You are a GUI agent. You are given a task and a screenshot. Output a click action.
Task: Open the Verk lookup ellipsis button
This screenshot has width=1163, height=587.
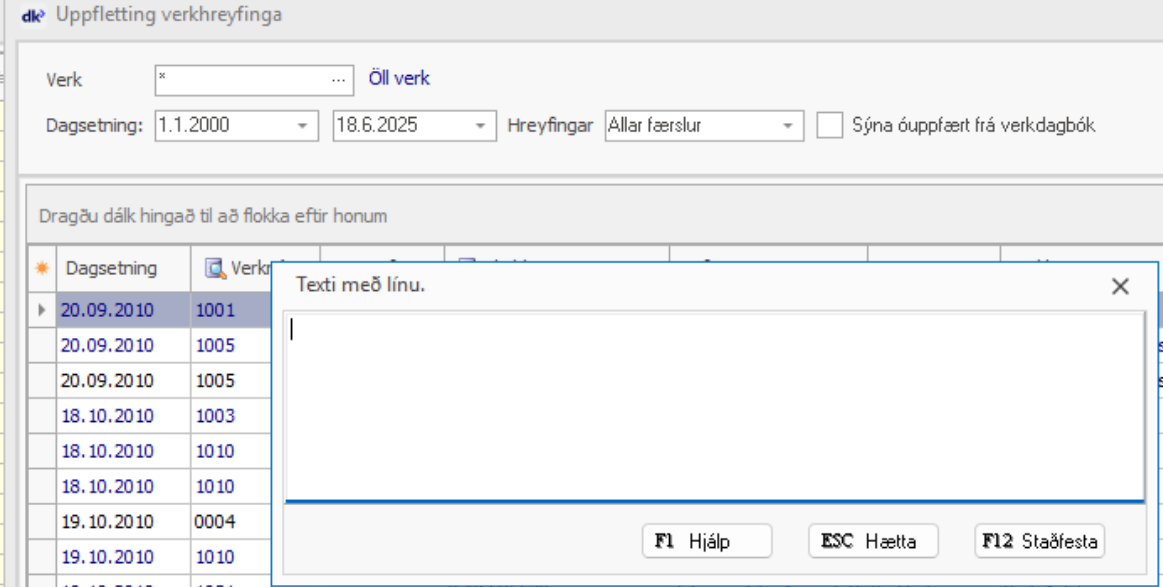(x=340, y=80)
